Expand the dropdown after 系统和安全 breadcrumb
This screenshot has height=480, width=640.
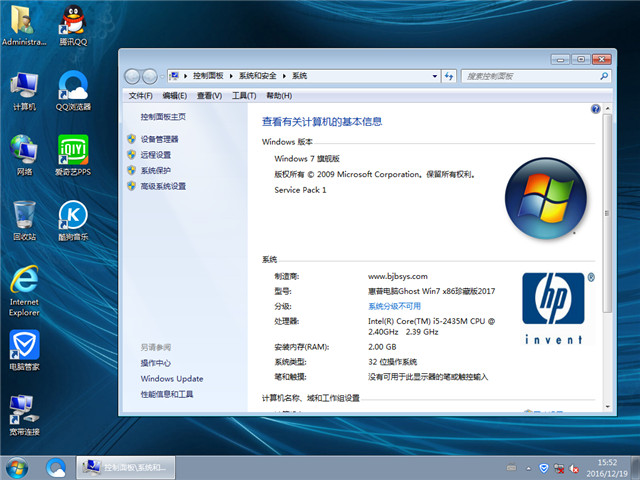point(284,76)
